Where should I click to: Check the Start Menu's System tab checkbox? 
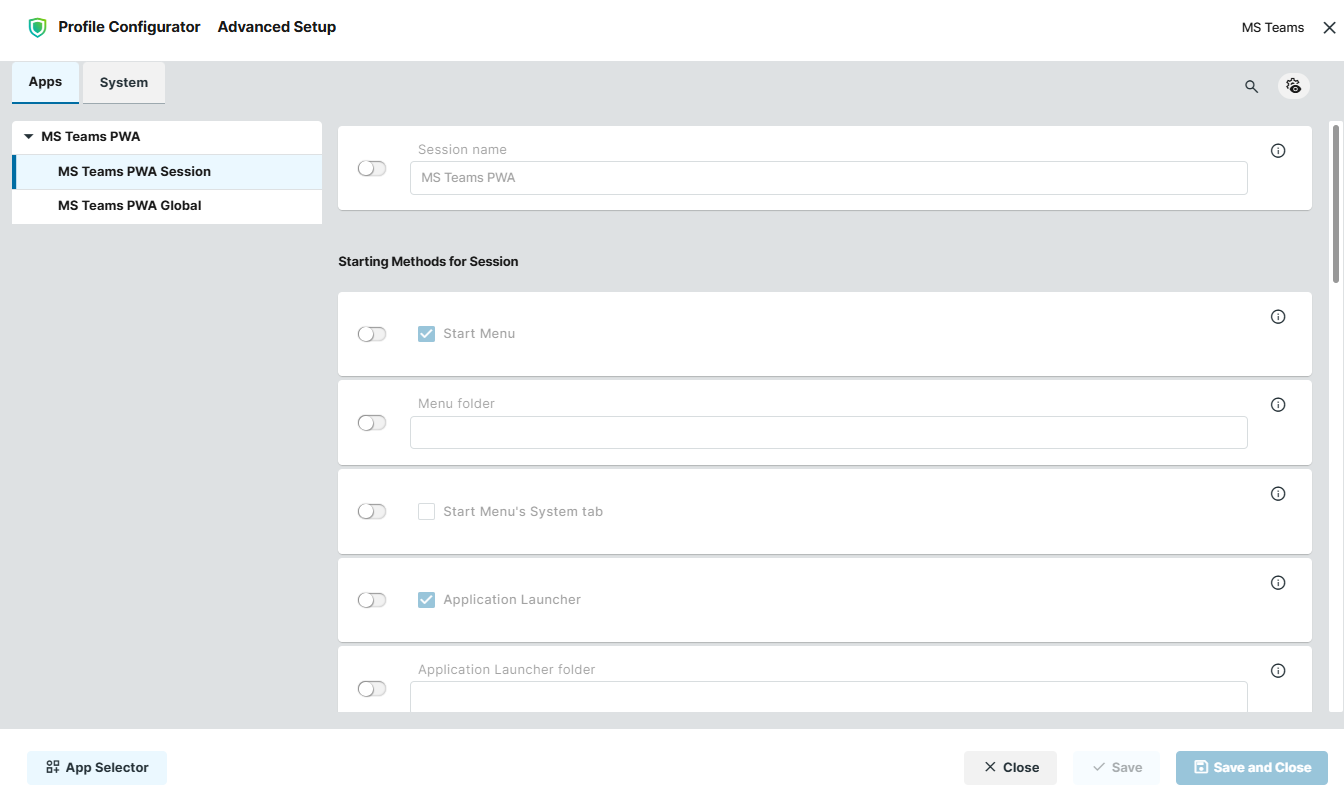426,512
